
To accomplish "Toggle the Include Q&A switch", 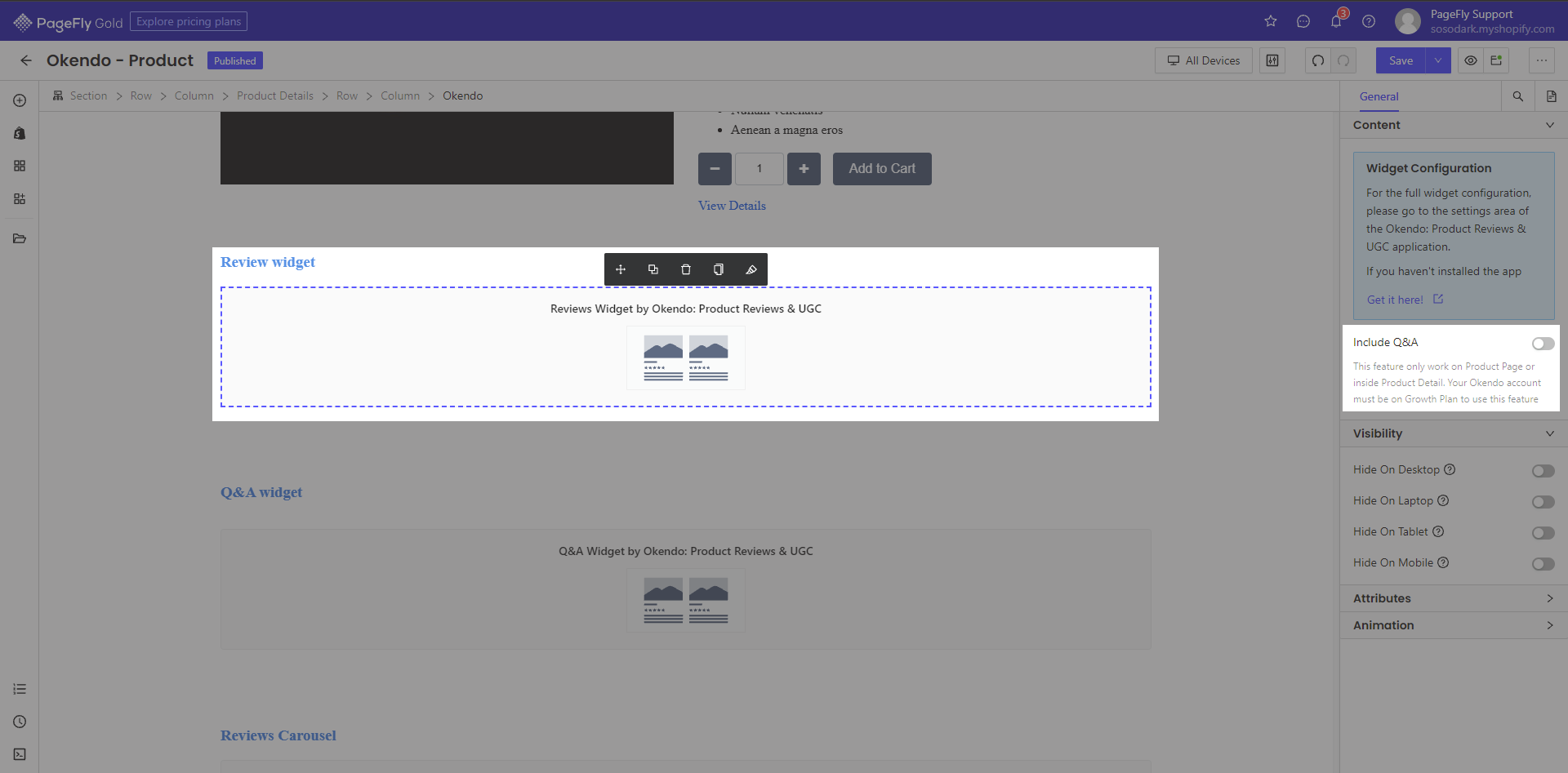I will [x=1543, y=344].
